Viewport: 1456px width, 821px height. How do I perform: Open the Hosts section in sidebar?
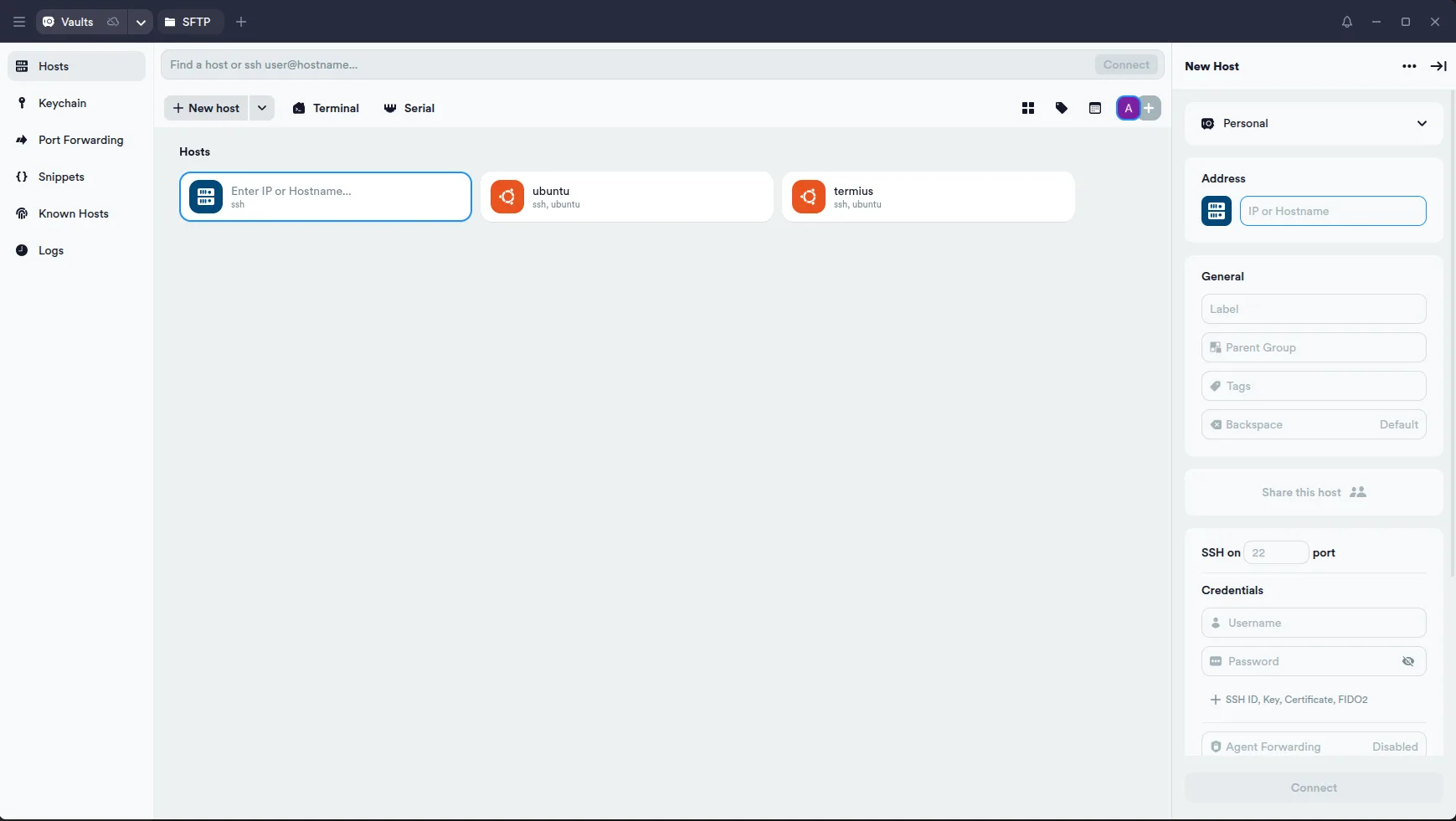tap(77, 66)
